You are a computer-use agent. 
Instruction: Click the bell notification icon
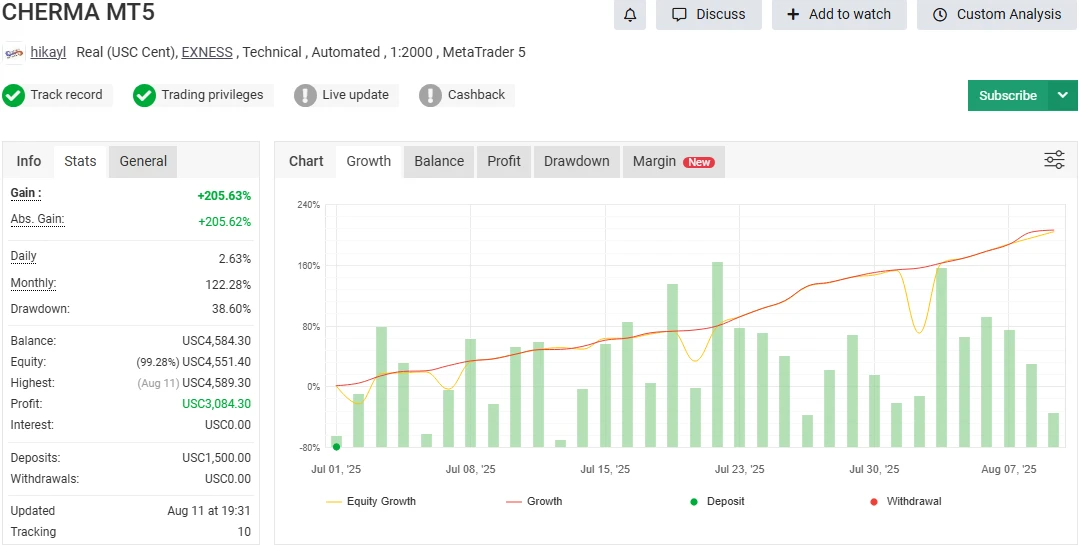(630, 15)
